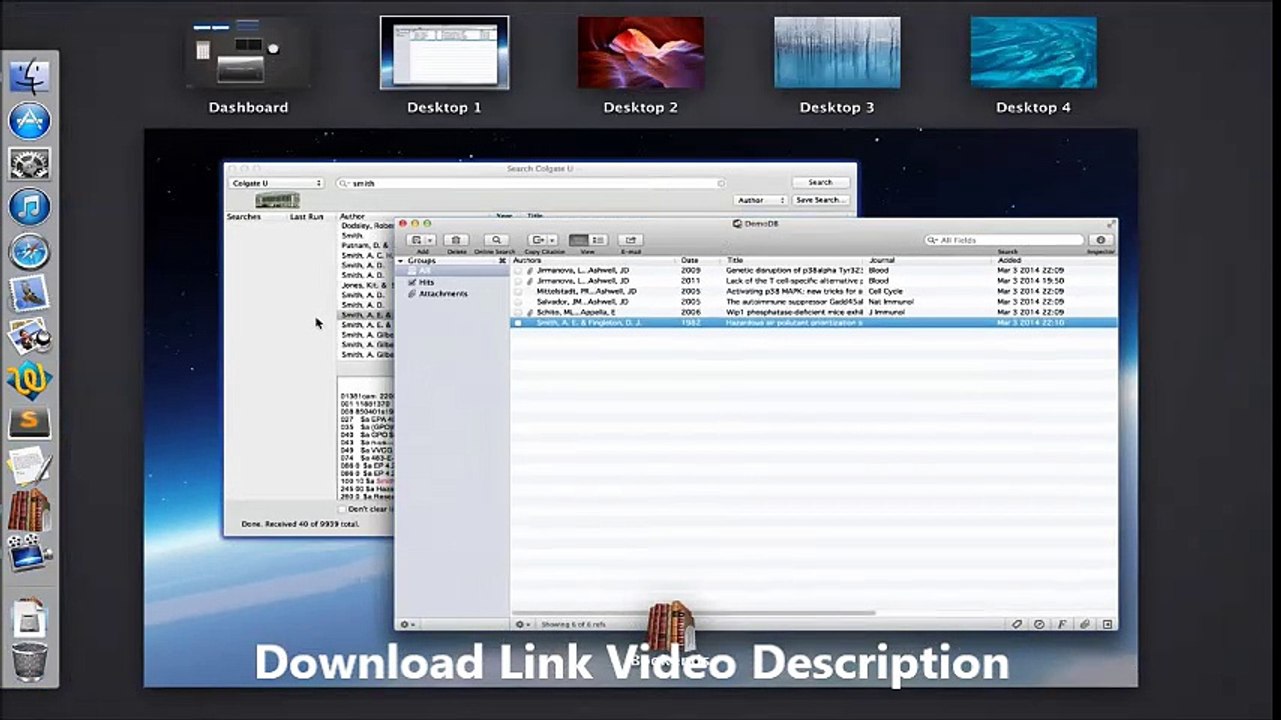The image size is (1281, 720).
Task: Tick the checkbox for the Schito reference
Action: [518, 312]
